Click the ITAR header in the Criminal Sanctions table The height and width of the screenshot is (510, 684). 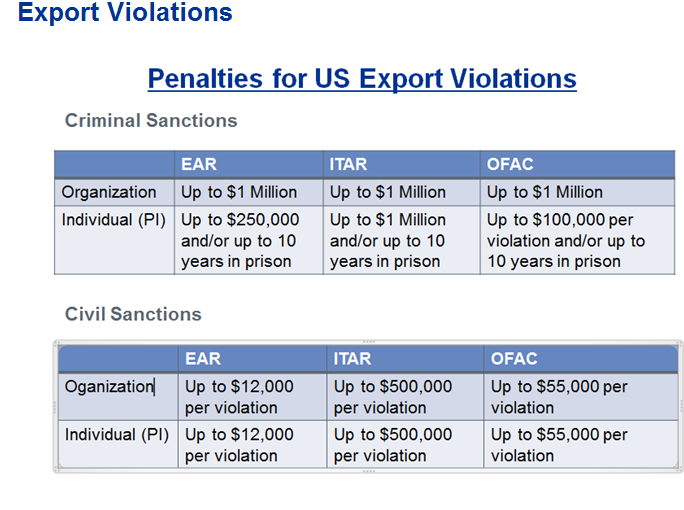click(350, 164)
